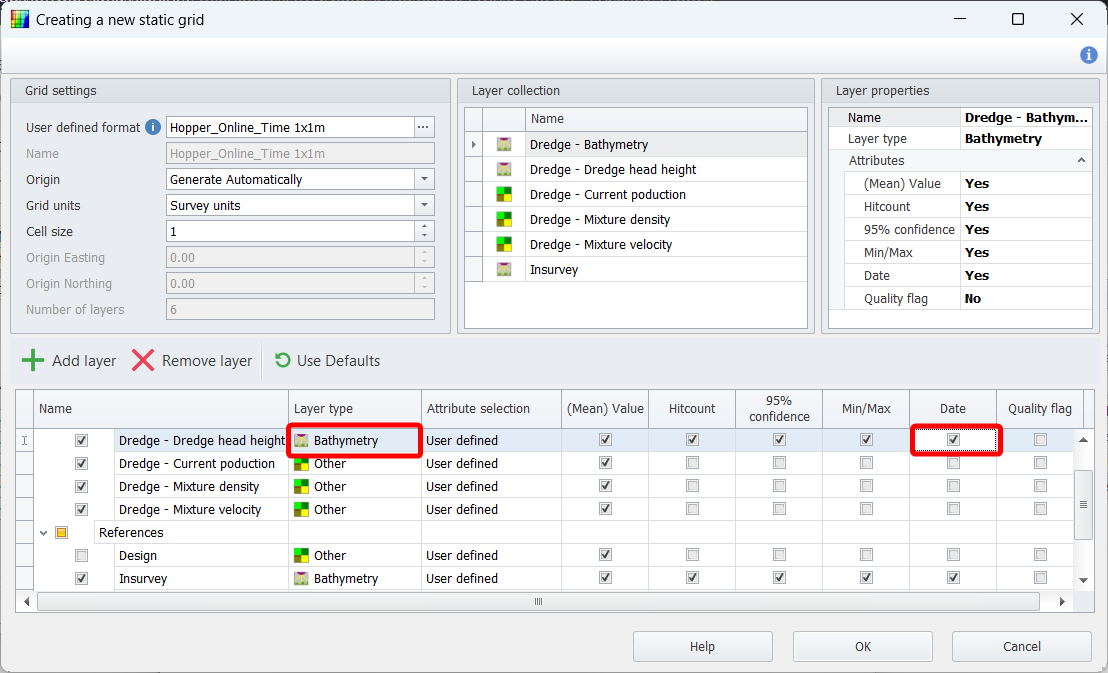Click browse button for User defined format
This screenshot has height=673, width=1108.
pyautogui.click(x=424, y=127)
